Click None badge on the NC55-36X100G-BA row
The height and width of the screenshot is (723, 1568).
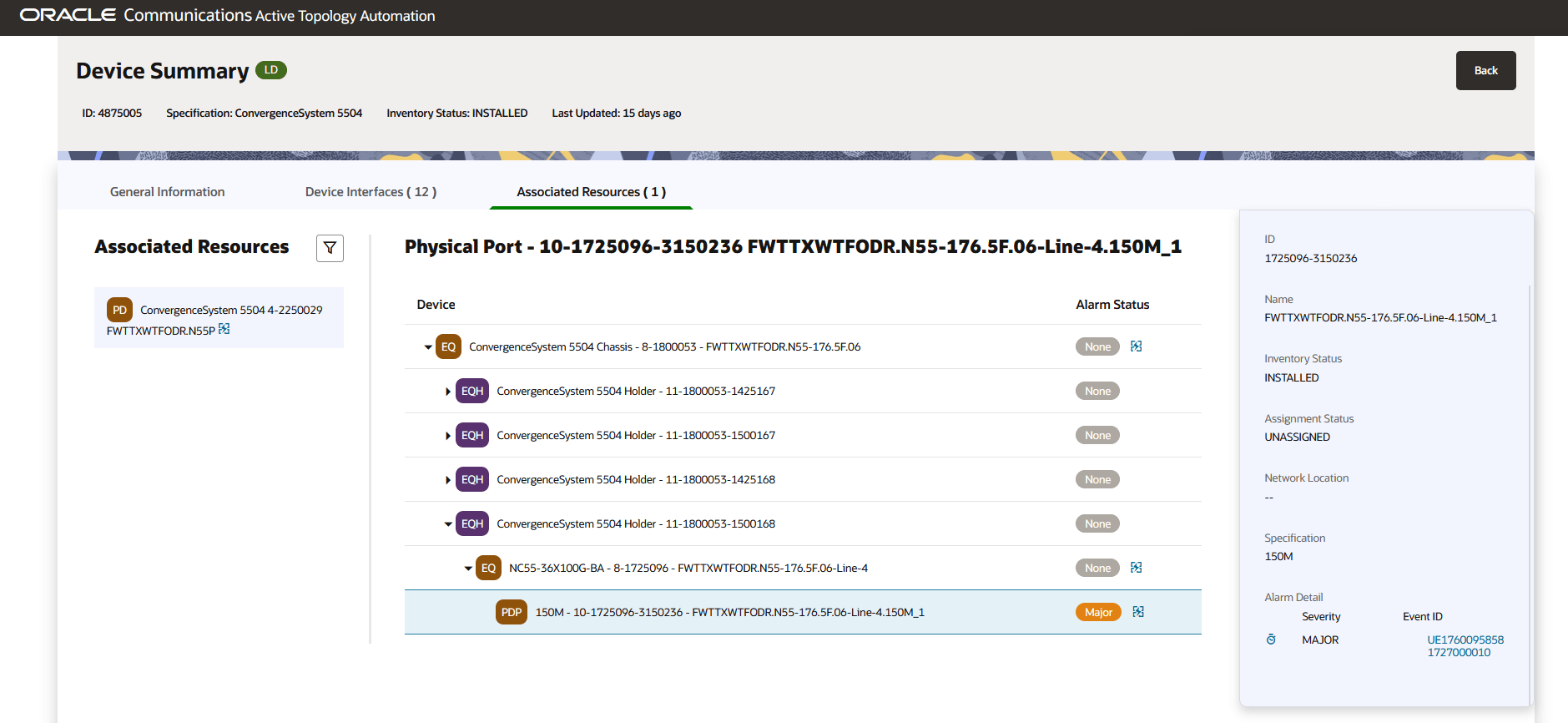(1097, 568)
